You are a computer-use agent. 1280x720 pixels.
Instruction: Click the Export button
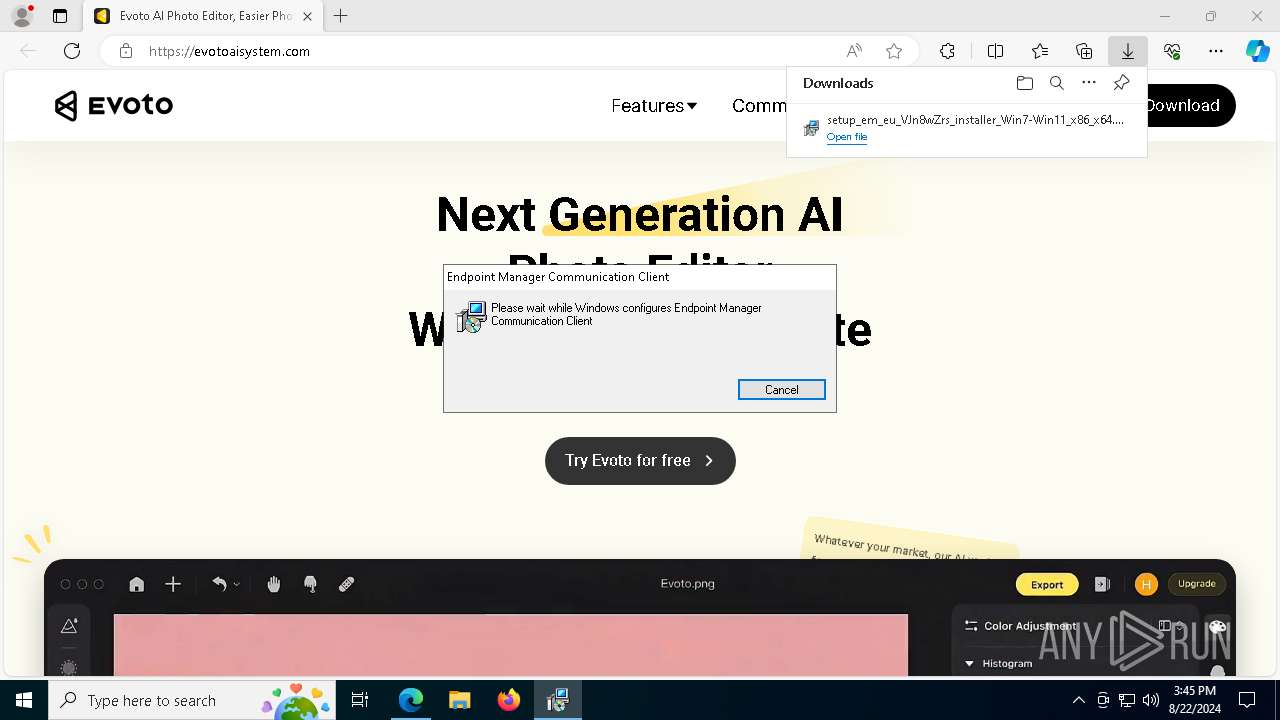(x=1047, y=584)
